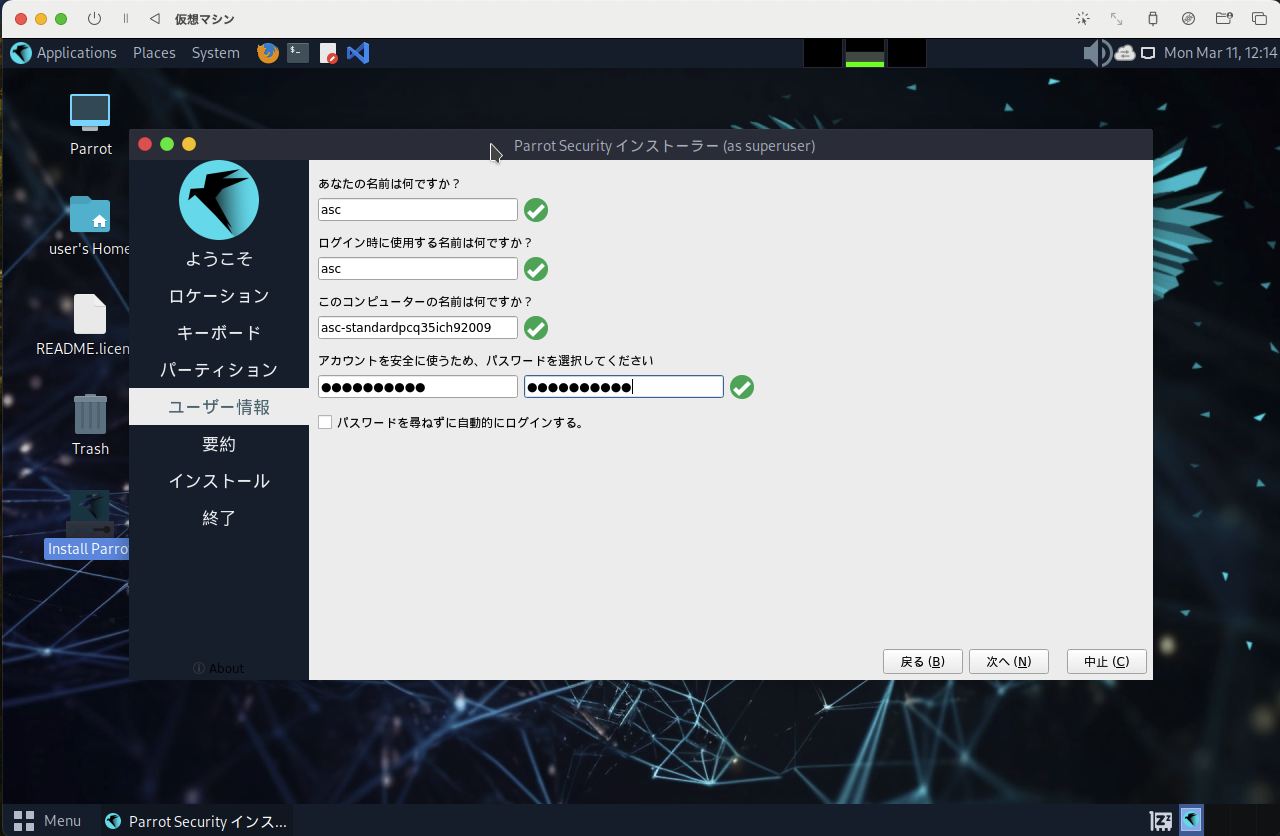
Task: Open the text editor launcher icon
Action: 328,53
